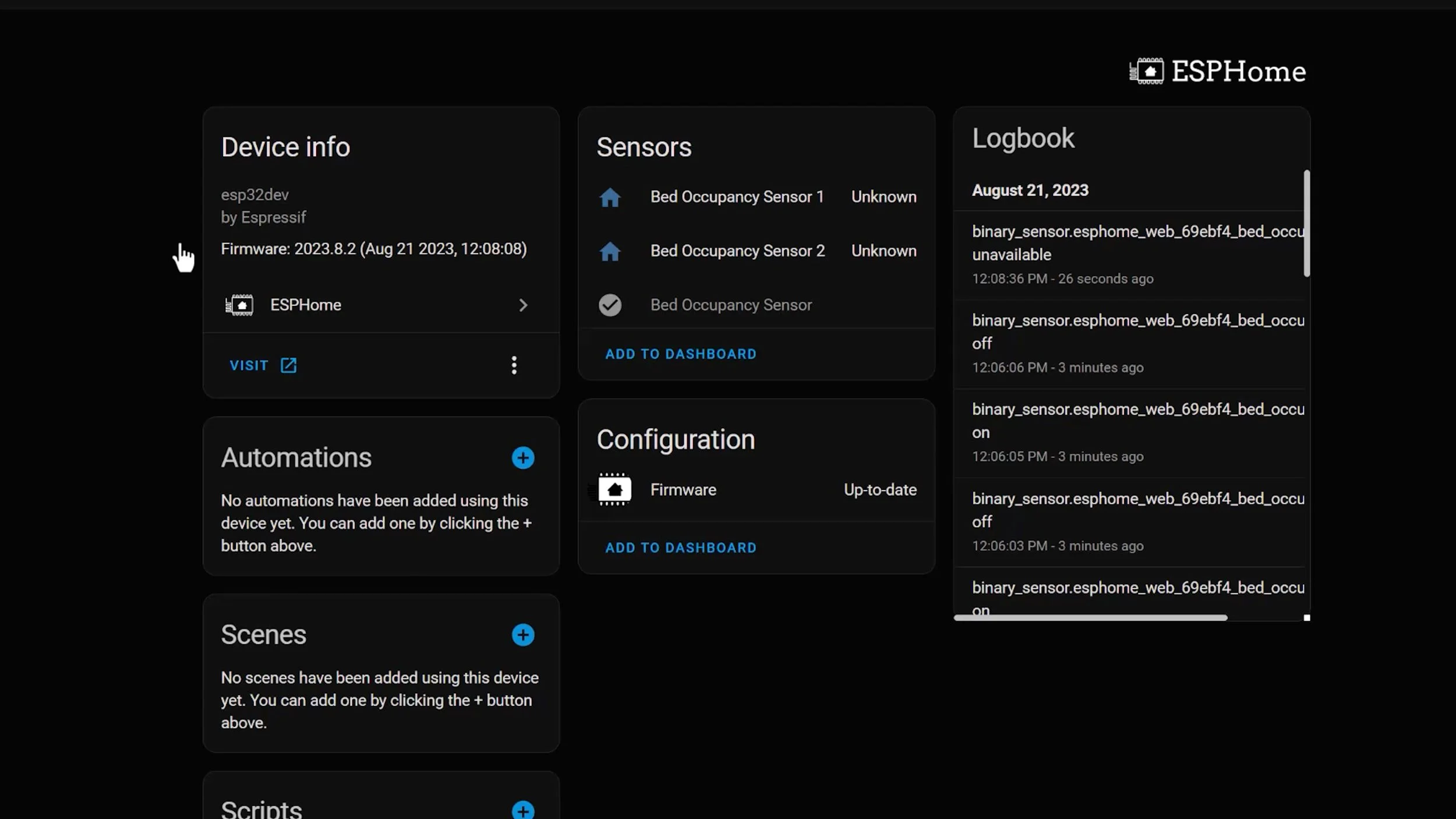This screenshot has height=819, width=1456.
Task: Click Add to Dashboard under Configuration
Action: (x=681, y=548)
